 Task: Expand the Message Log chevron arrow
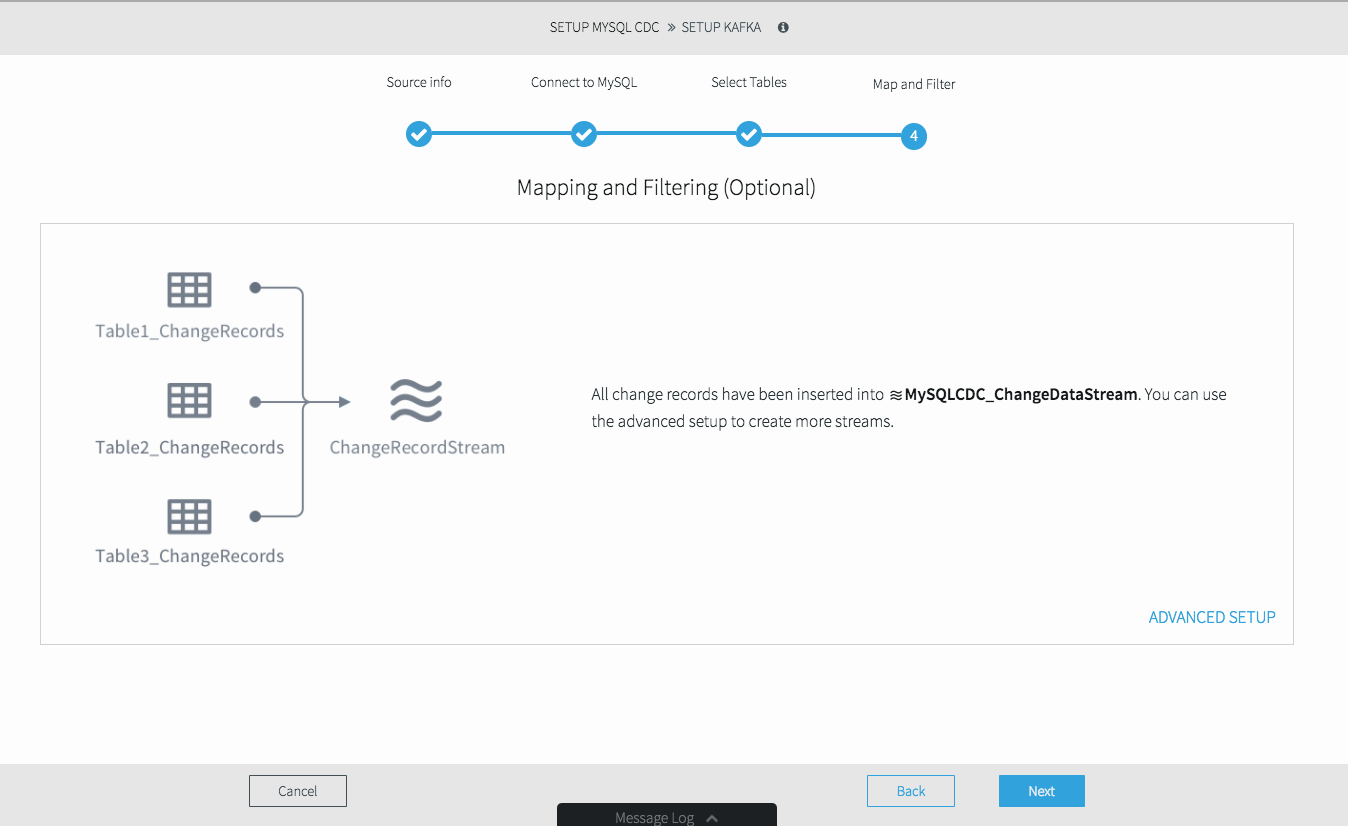712,818
